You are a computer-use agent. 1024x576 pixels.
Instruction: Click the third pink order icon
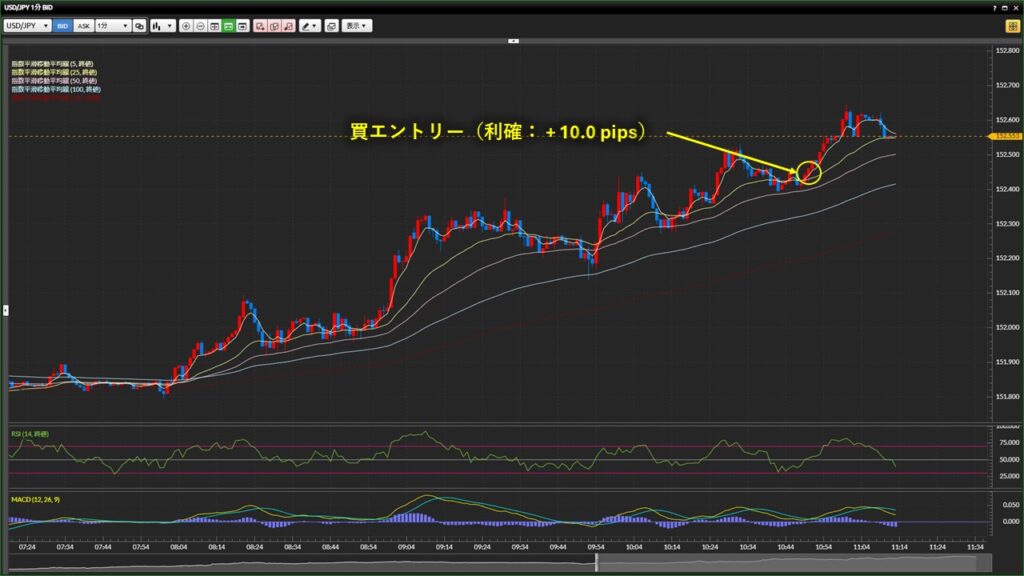pos(287,25)
